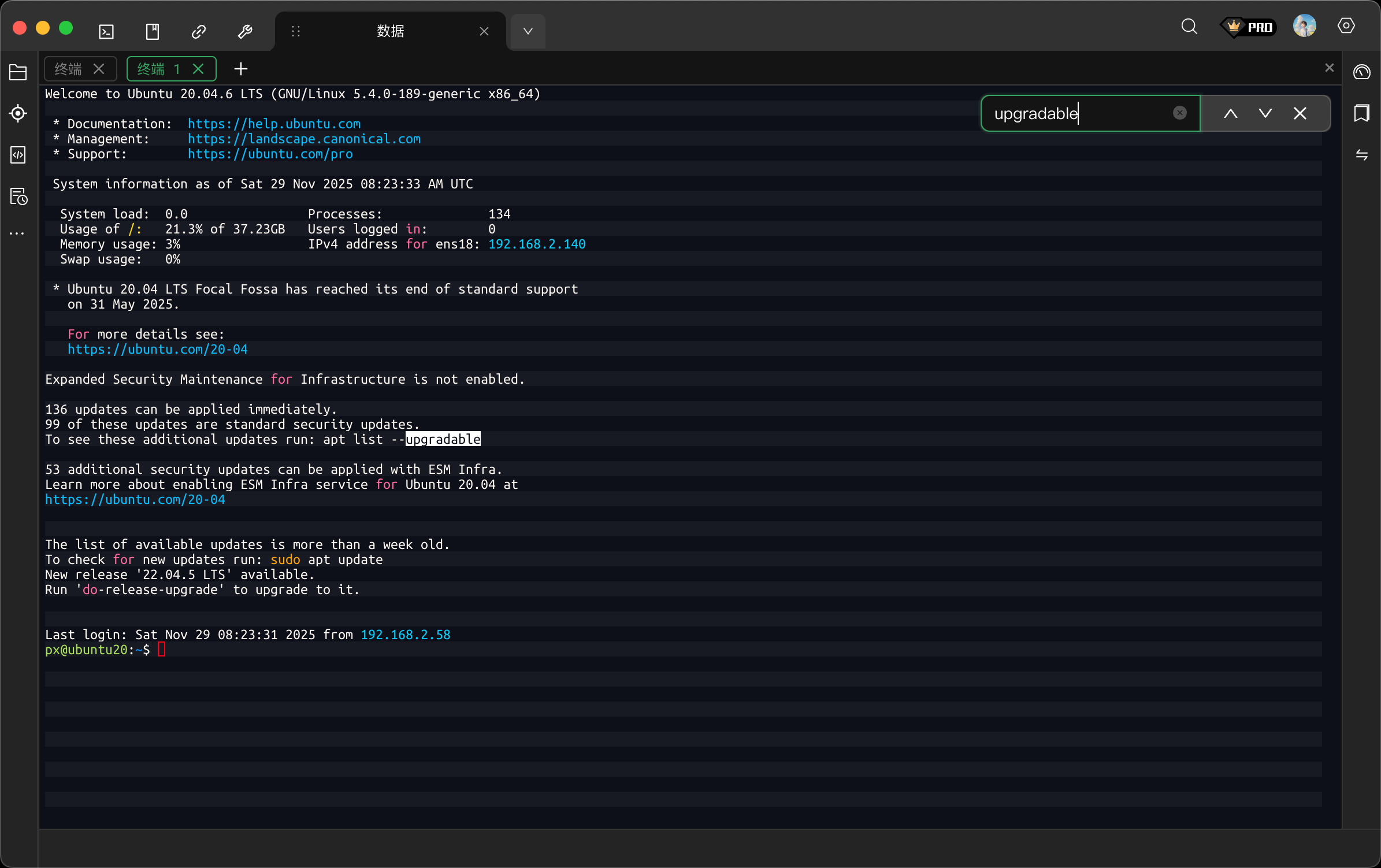
Task: Expand the tab list dropdown chevron
Action: coord(528,31)
